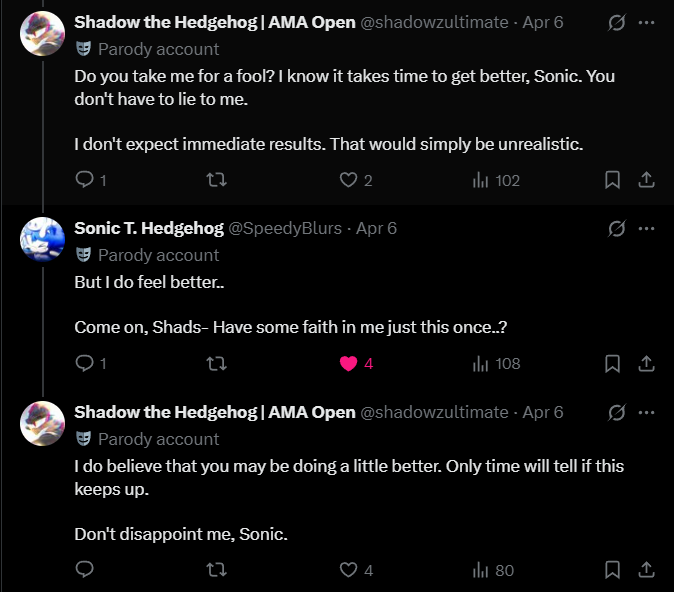
Task: Bookmark Shadow's "Don't disappoint me" tweet
Action: [x=612, y=570]
